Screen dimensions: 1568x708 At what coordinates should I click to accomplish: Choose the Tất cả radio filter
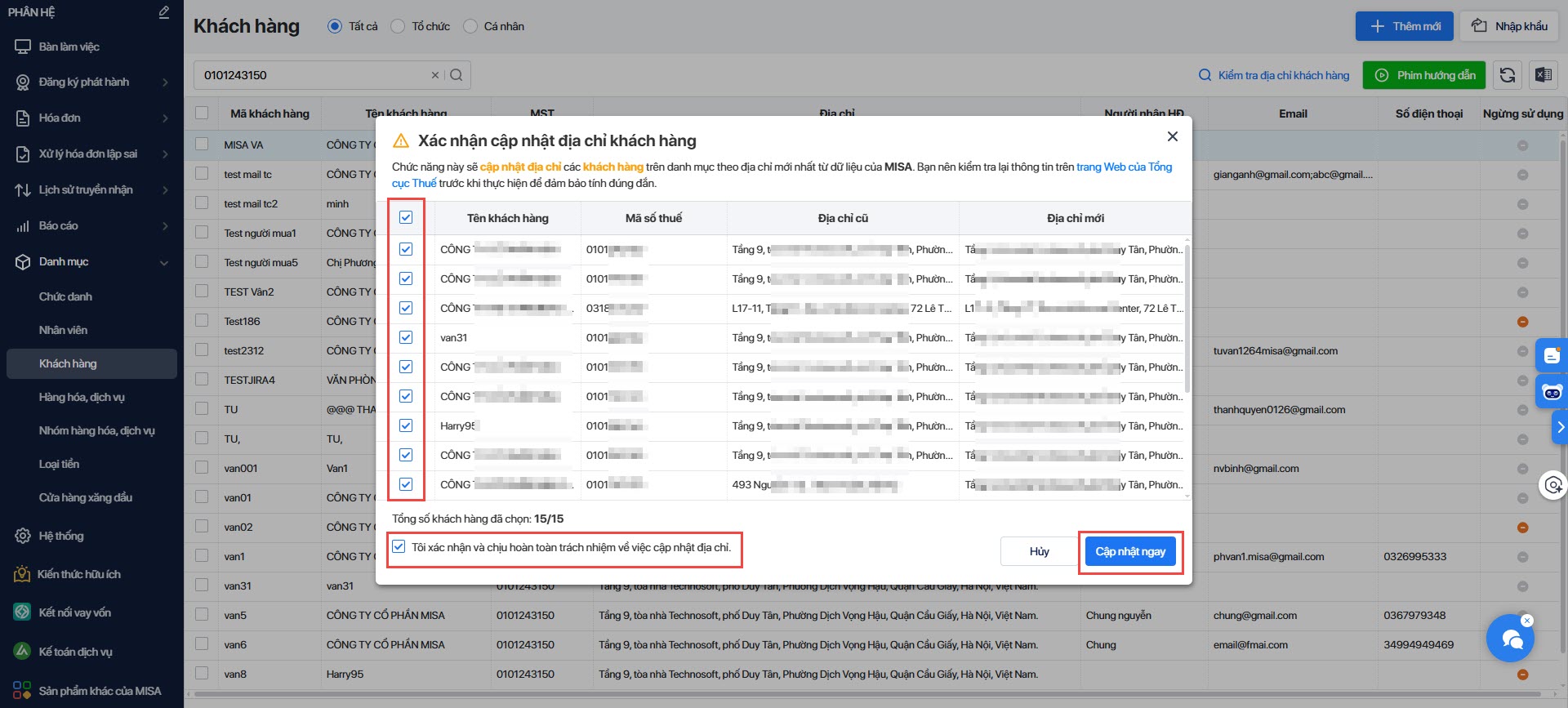[334, 26]
